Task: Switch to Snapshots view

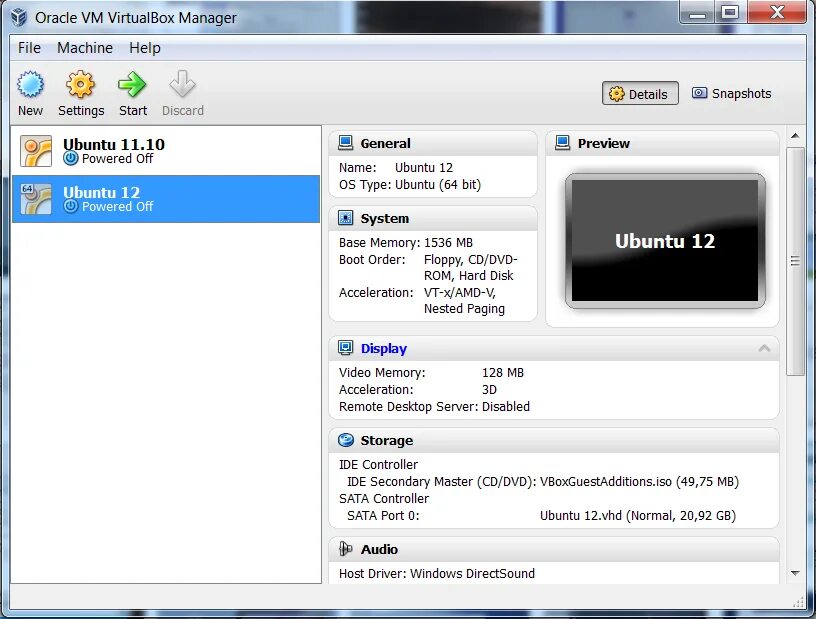Action: point(732,94)
